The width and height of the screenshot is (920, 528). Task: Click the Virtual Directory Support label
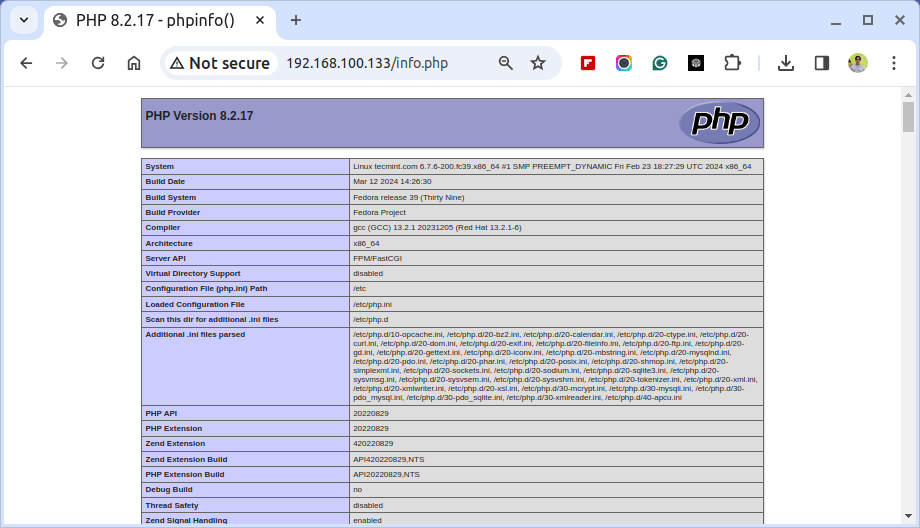point(193,274)
